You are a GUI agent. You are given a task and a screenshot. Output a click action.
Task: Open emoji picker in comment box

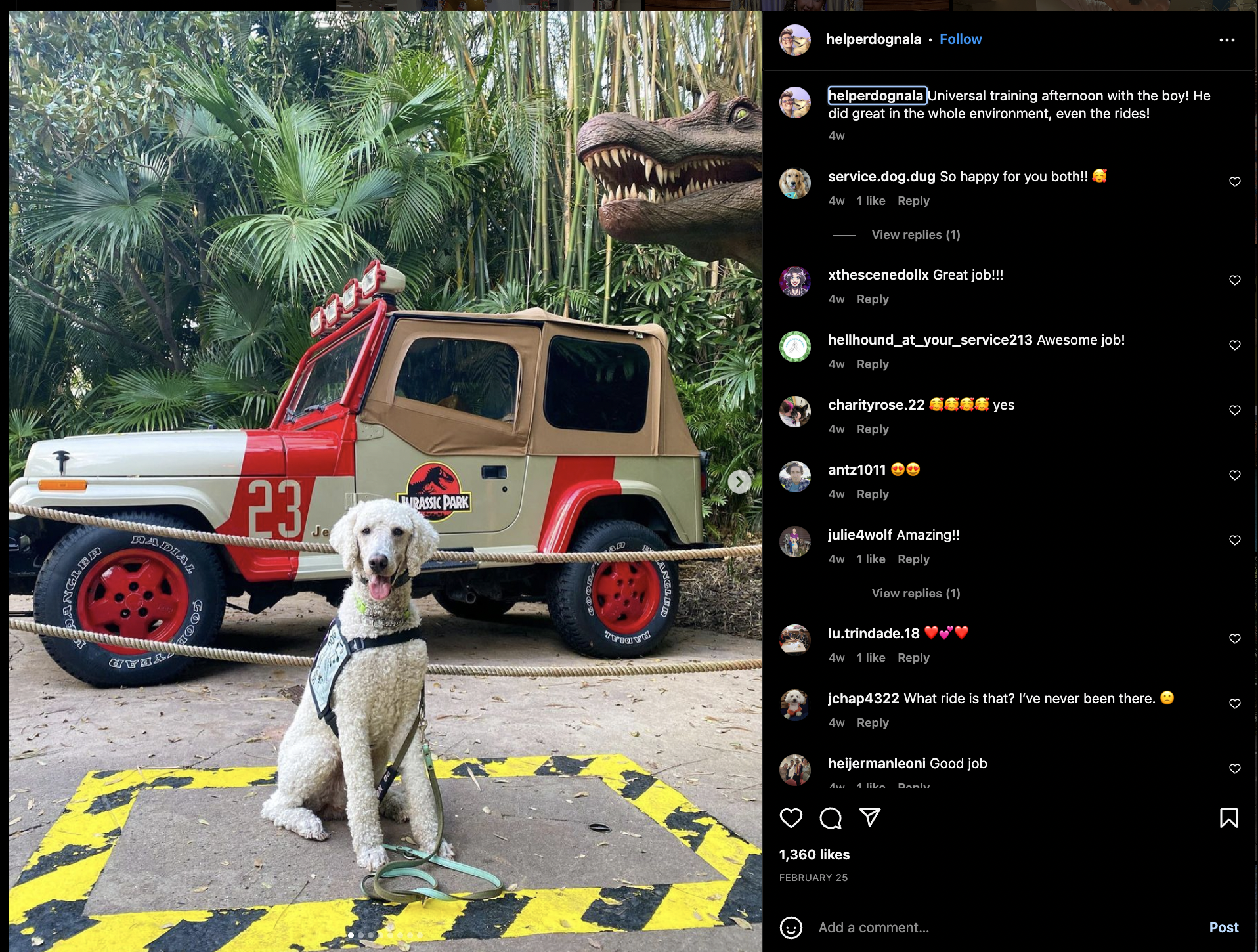coord(791,928)
